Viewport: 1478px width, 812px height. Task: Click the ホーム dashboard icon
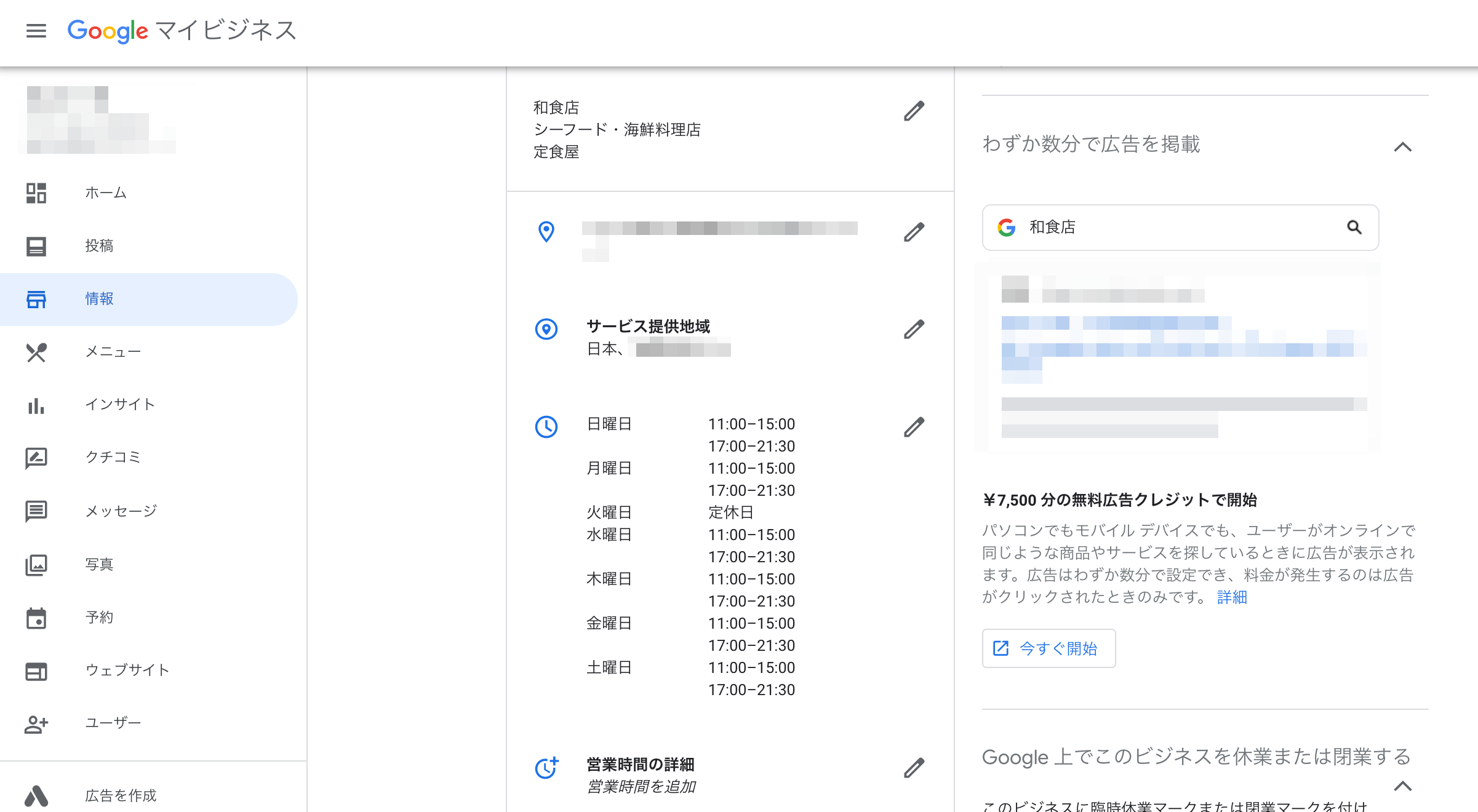coord(36,193)
